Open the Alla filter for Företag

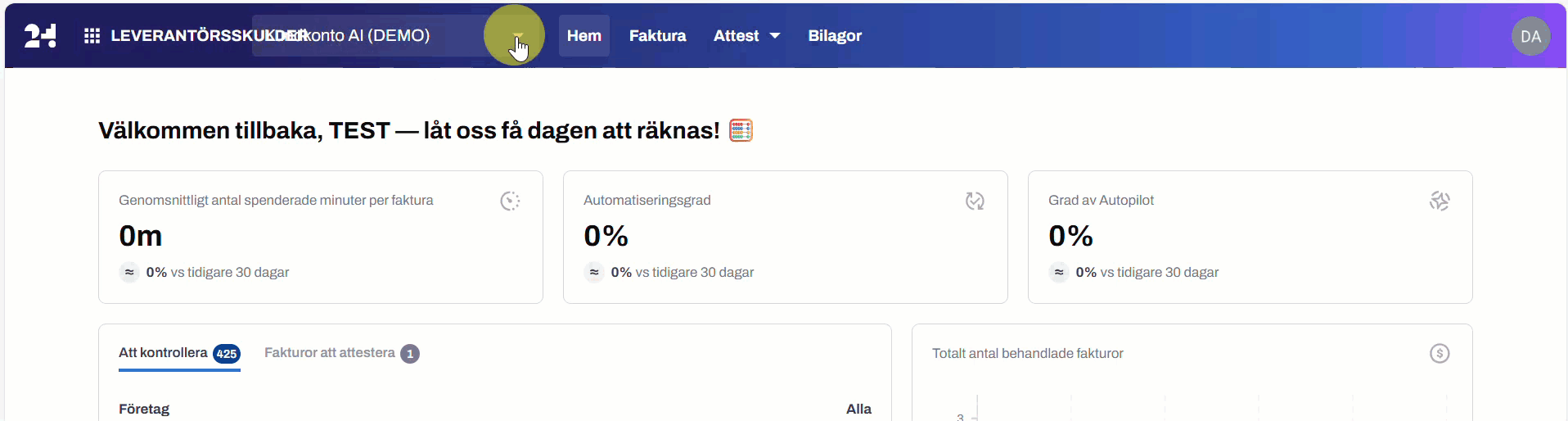tap(858, 409)
